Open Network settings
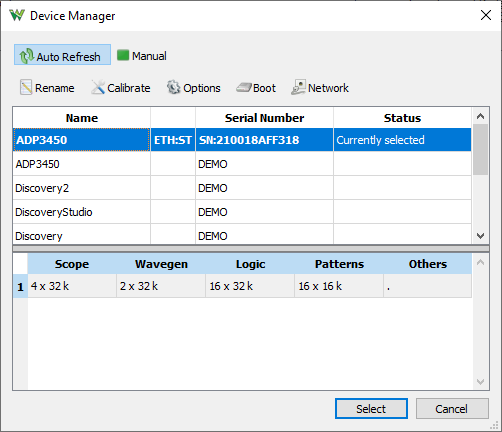This screenshot has width=502, height=432. click(x=320, y=88)
